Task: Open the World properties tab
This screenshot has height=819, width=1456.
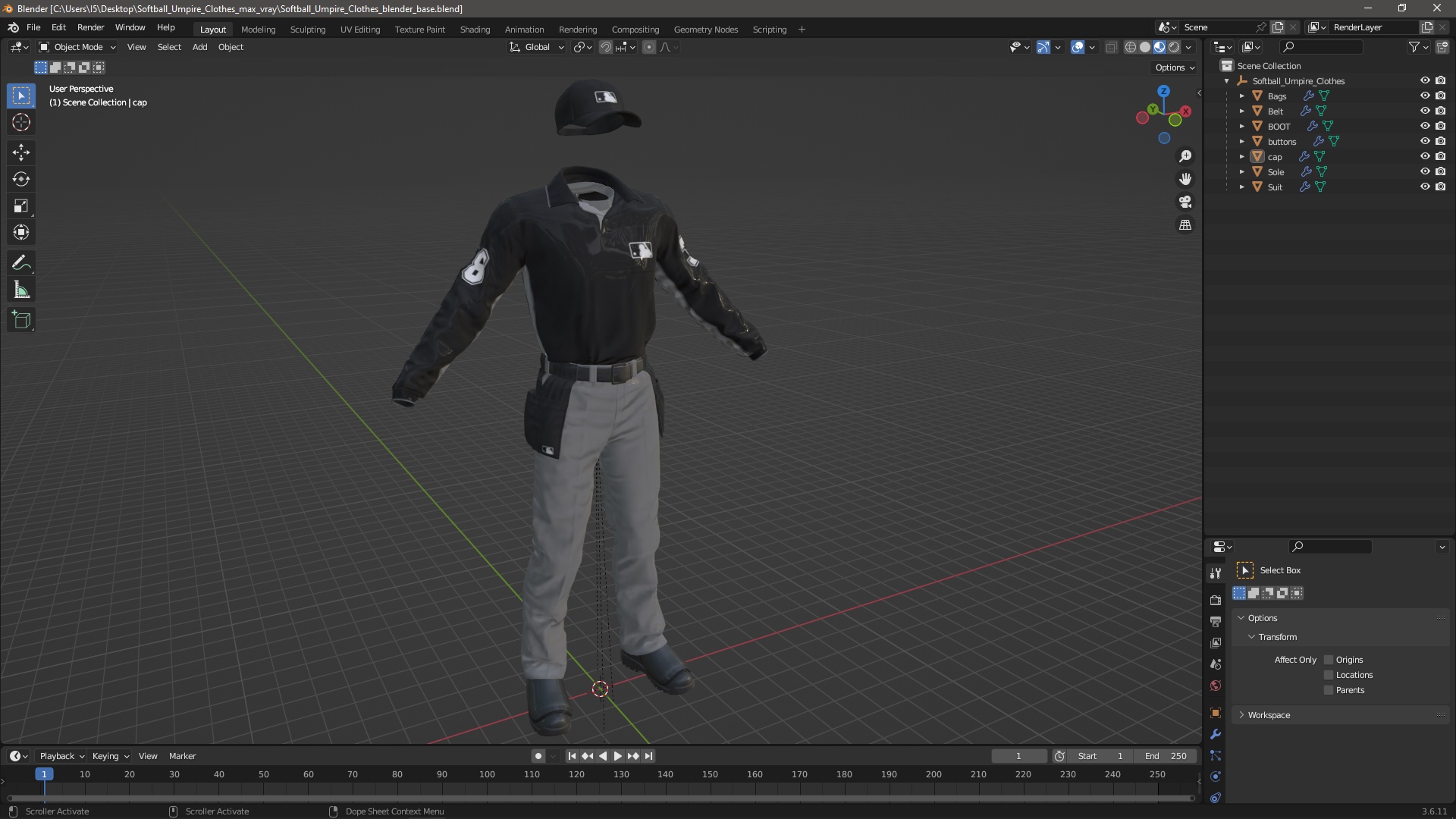Action: pos(1216,686)
